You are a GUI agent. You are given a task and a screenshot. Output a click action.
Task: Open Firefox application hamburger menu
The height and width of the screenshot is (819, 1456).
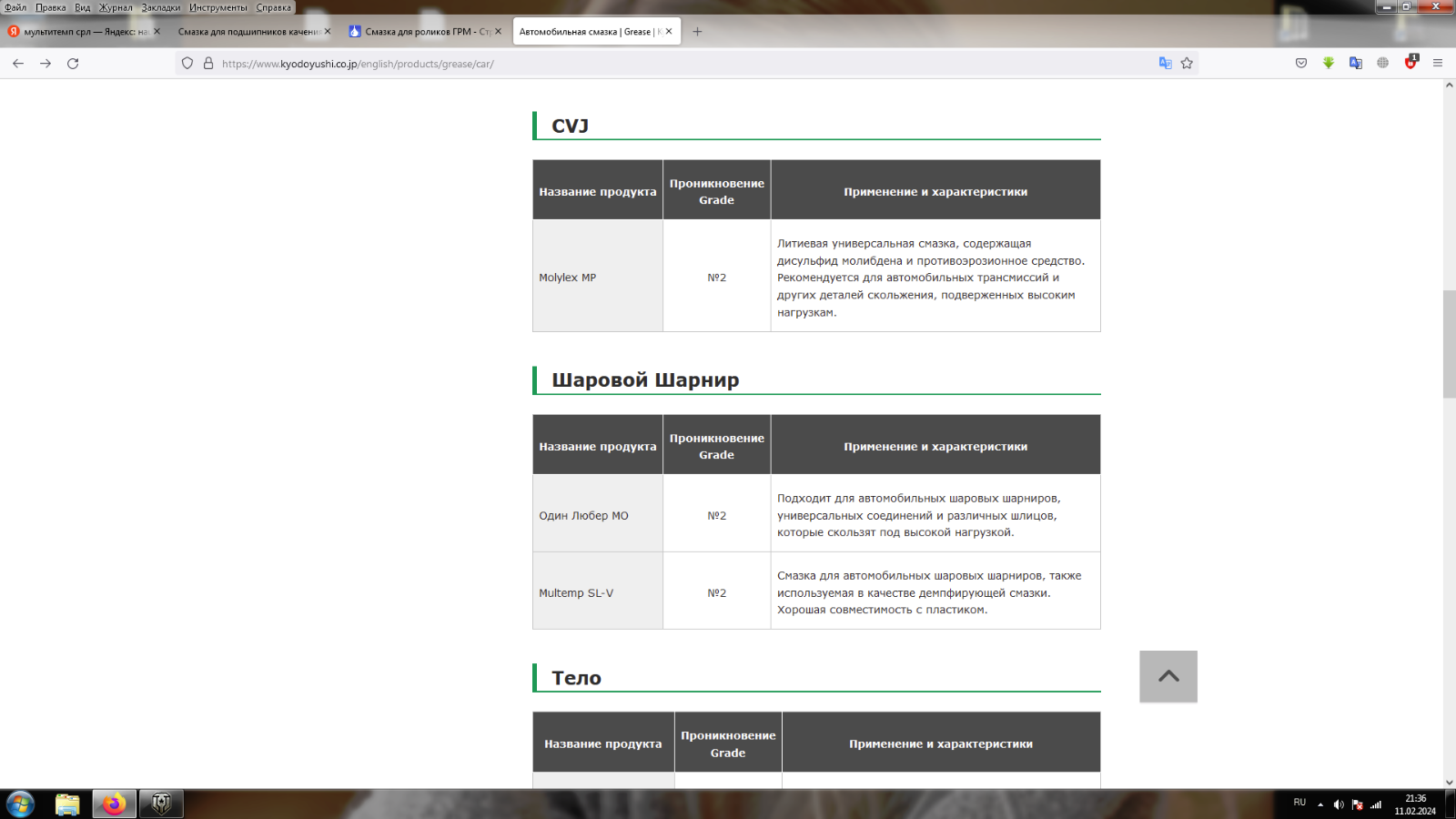(x=1438, y=64)
